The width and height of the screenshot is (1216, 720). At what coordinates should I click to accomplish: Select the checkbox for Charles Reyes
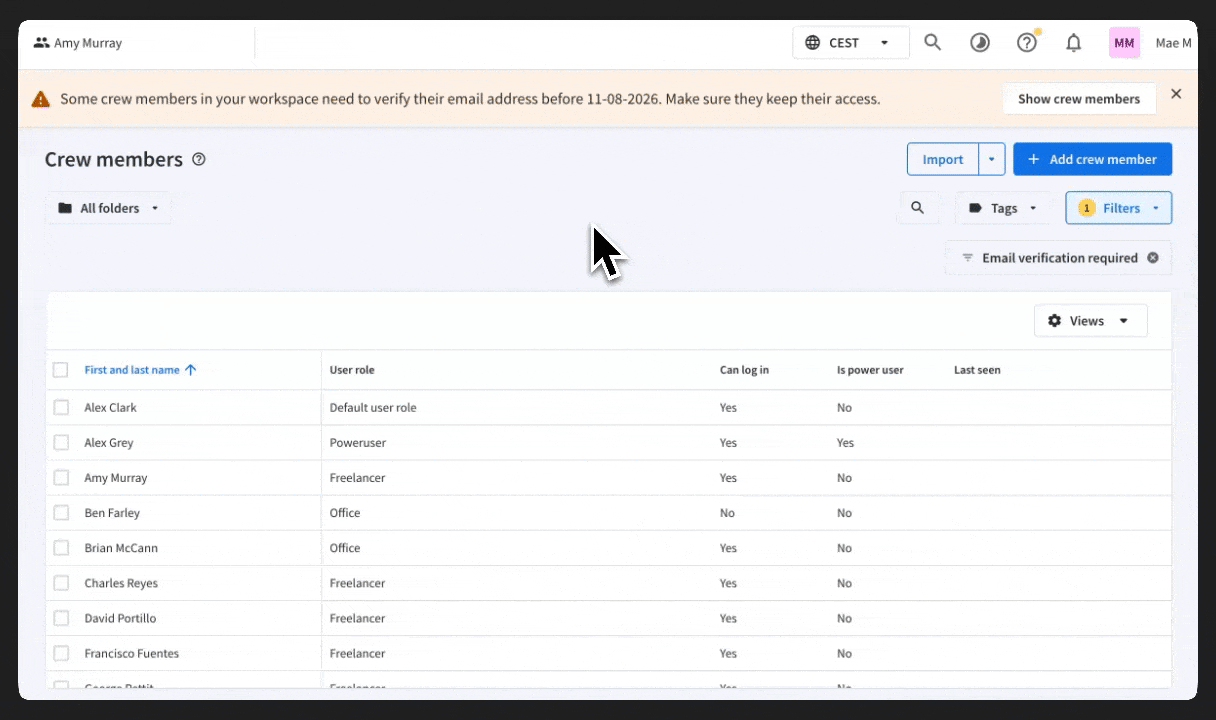pyautogui.click(x=61, y=583)
